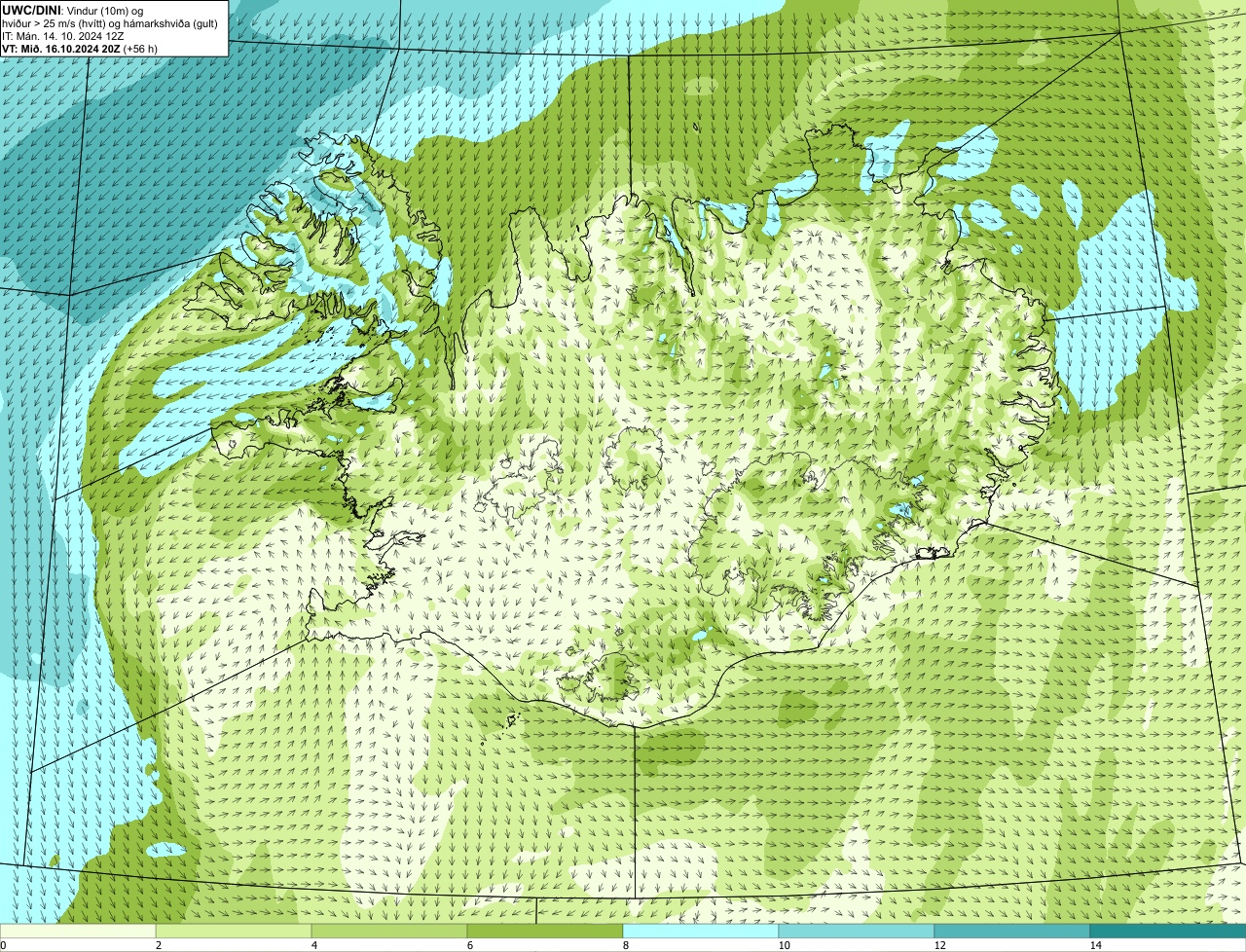Viewport: 1246px width, 952px height.
Task: Click the color scale segment between 8 and 10
Action: (x=701, y=931)
